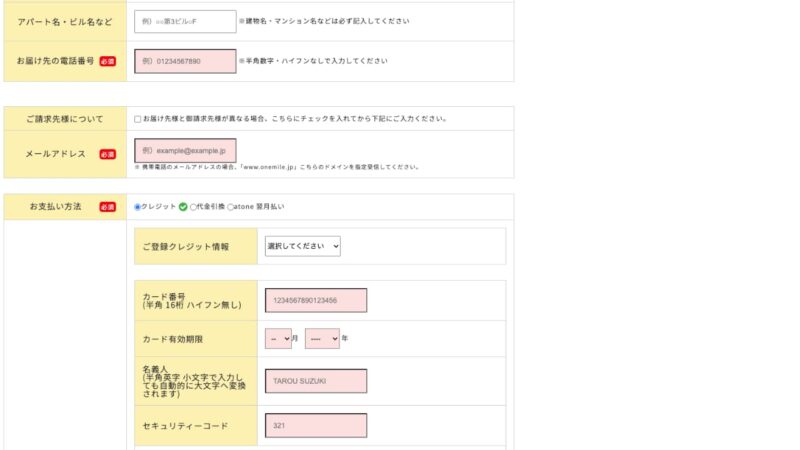Click the ご請求先様について label
Image resolution: width=800 pixels, height=450 pixels.
click(x=65, y=119)
